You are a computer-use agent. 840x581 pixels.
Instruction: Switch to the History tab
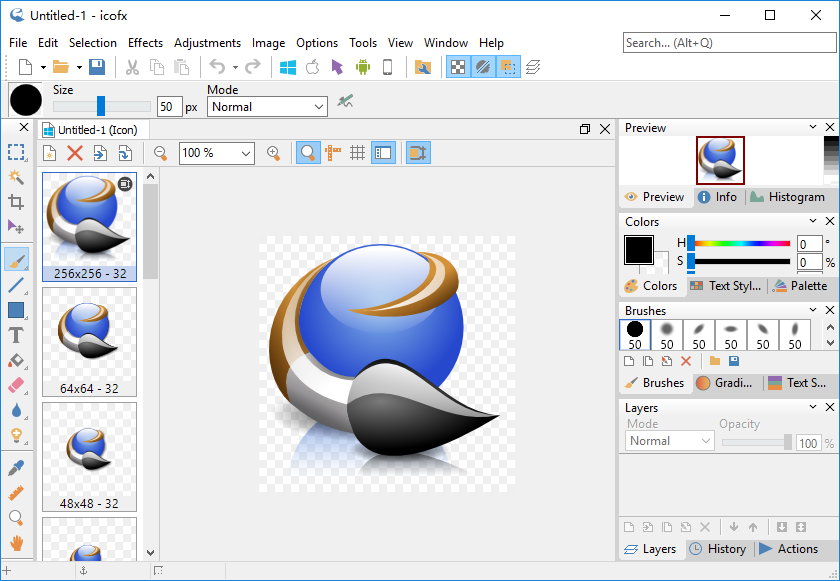(x=718, y=549)
